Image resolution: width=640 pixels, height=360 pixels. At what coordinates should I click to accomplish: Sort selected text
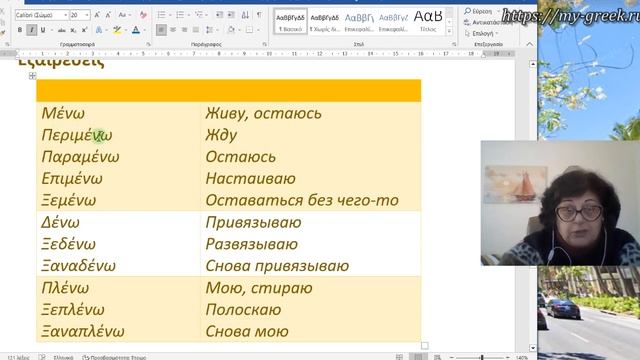coord(245,15)
